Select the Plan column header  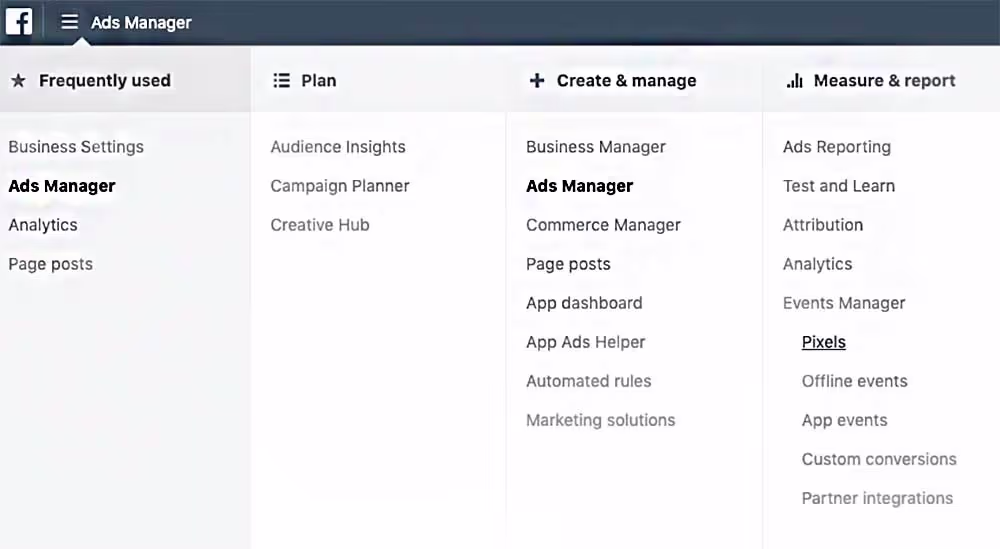tap(318, 80)
